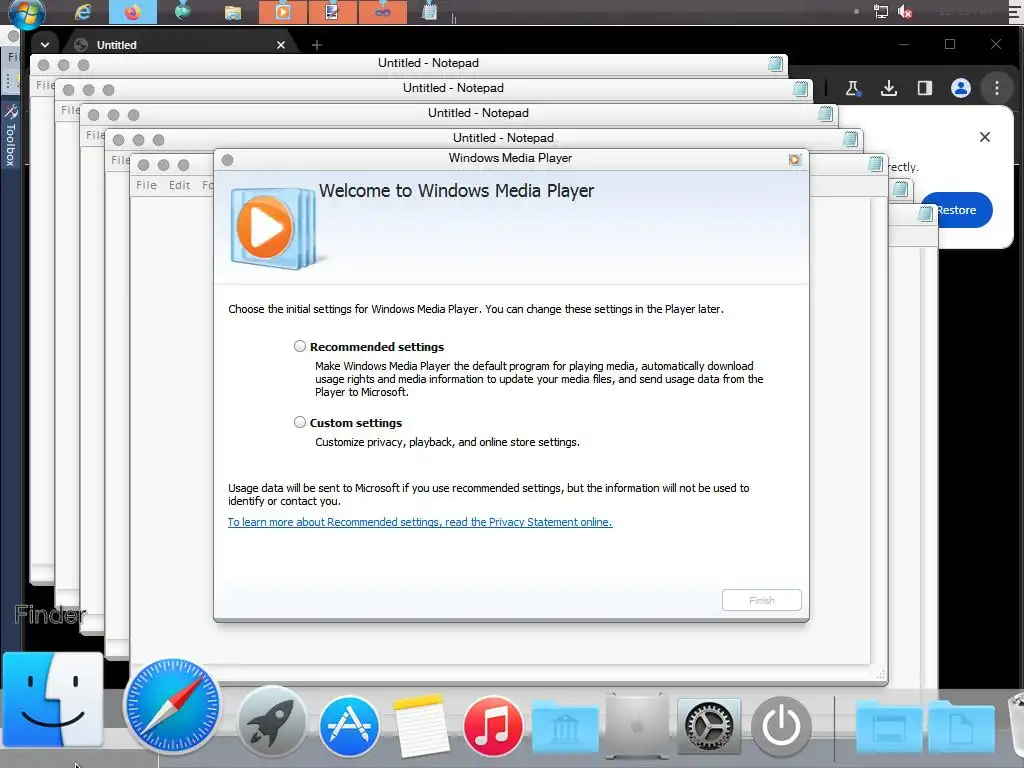This screenshot has height=768, width=1024.
Task: Open File menu in front Notepad window
Action: point(146,185)
